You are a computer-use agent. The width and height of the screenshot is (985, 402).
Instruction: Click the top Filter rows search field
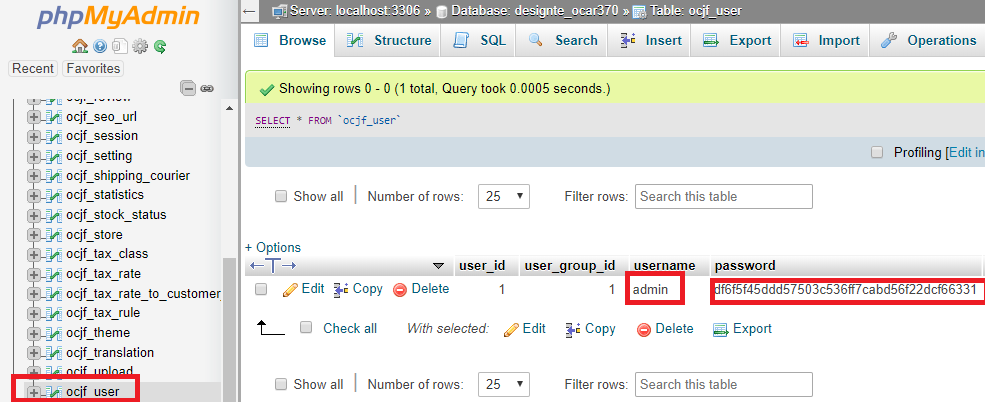pos(723,196)
